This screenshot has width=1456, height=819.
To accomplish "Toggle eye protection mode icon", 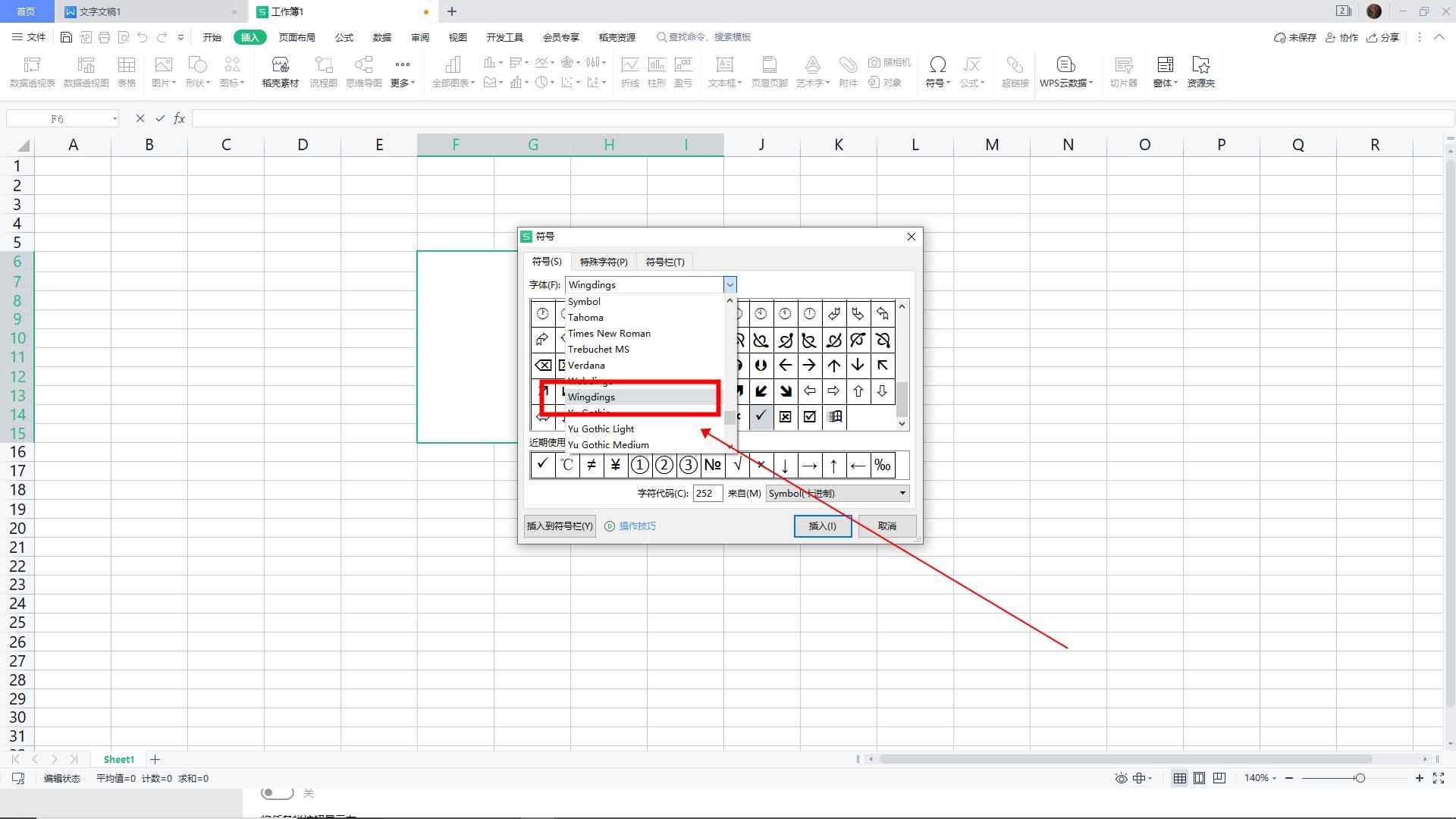I will coord(1121,778).
